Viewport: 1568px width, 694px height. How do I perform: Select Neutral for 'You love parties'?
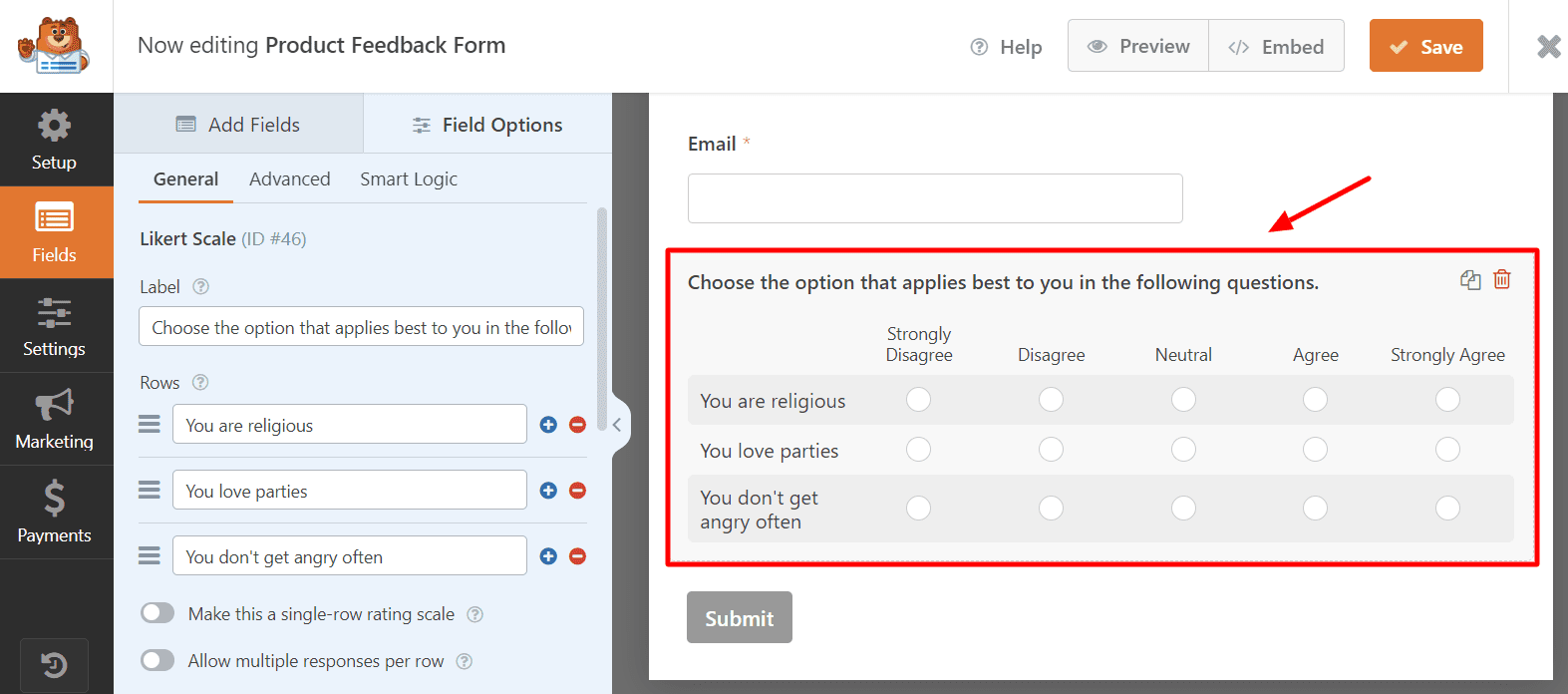tap(1183, 450)
